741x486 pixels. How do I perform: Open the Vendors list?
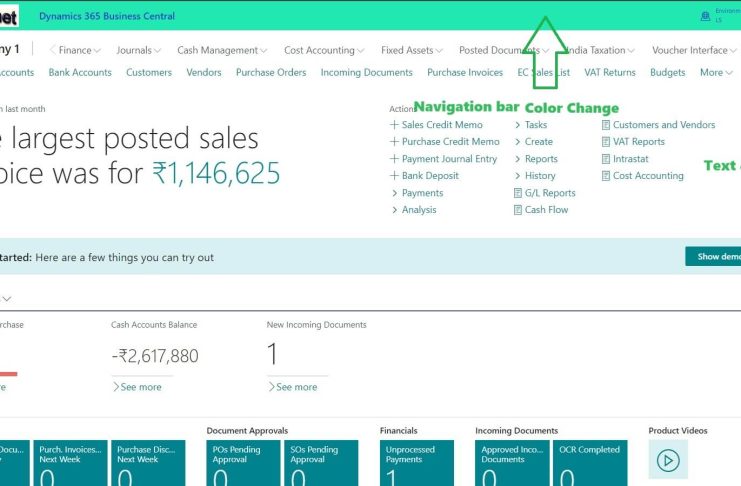click(204, 72)
